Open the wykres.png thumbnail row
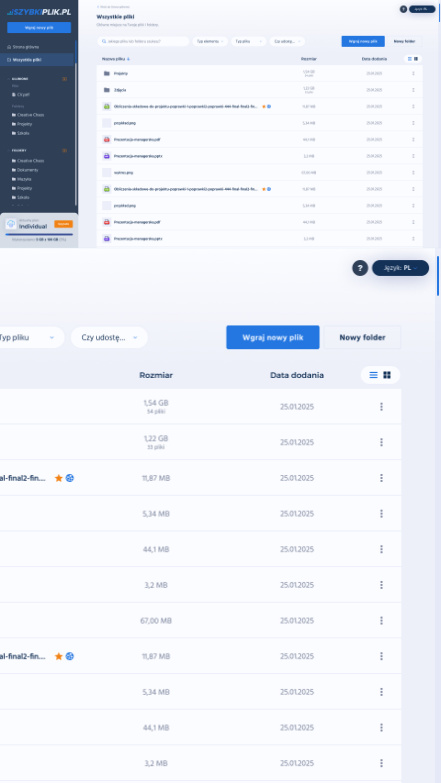The width and height of the screenshot is (441, 783). [x=259, y=172]
